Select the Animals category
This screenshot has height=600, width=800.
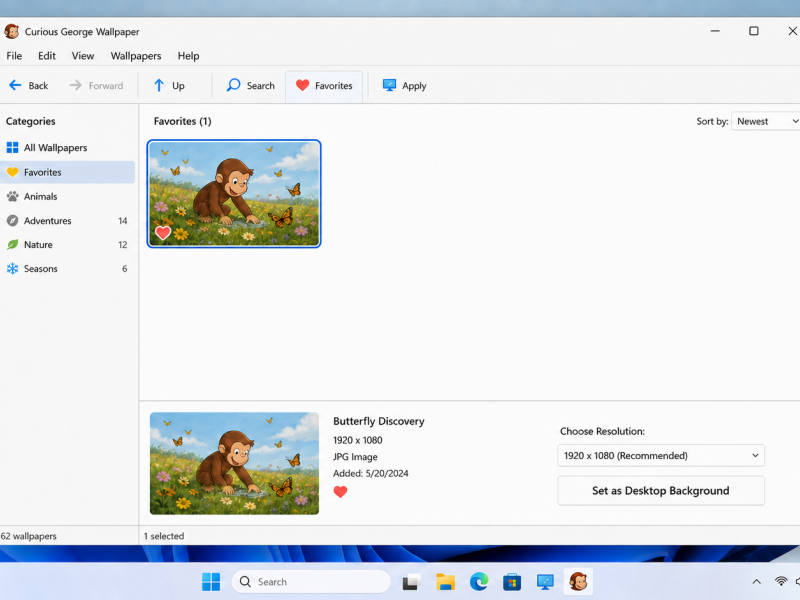(x=67, y=196)
